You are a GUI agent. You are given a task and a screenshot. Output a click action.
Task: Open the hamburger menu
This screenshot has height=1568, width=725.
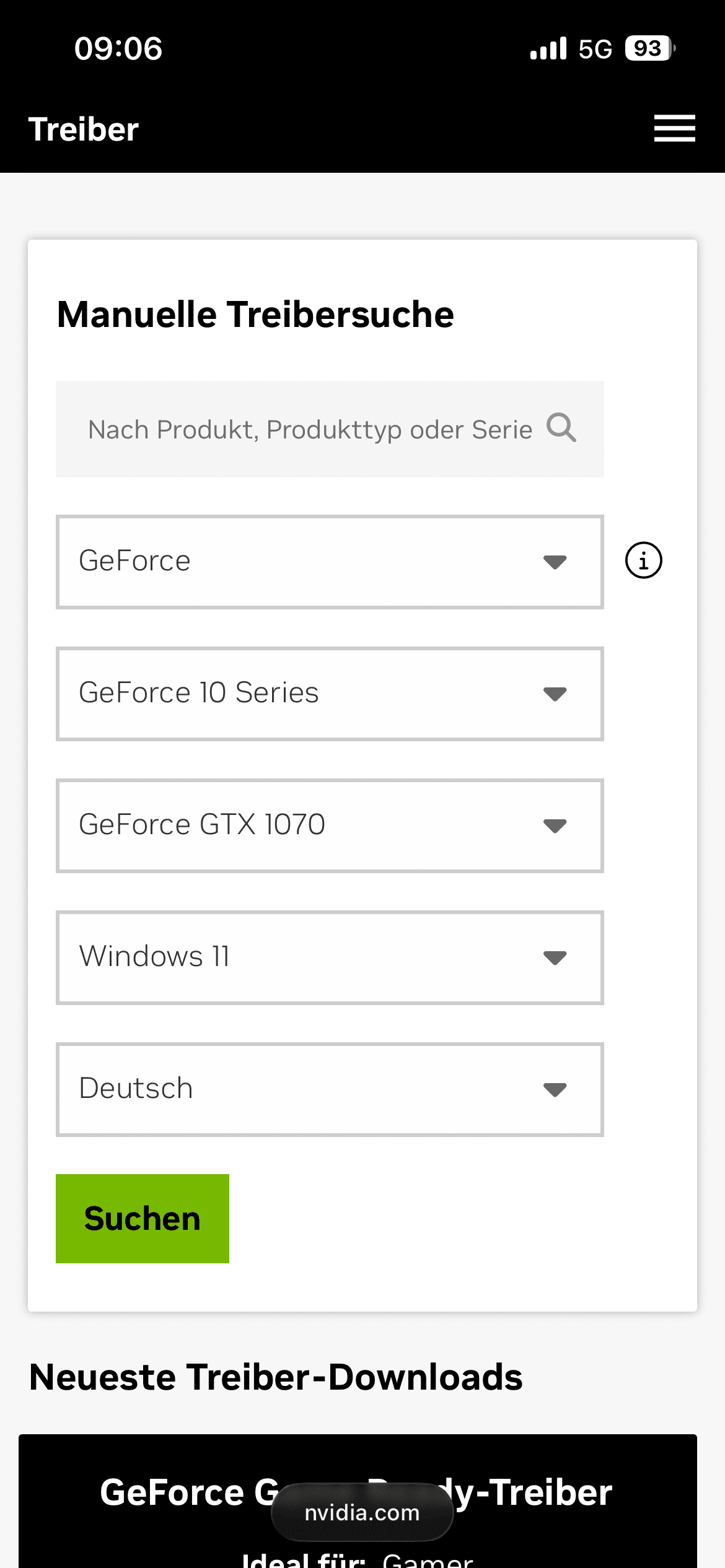[x=674, y=128]
